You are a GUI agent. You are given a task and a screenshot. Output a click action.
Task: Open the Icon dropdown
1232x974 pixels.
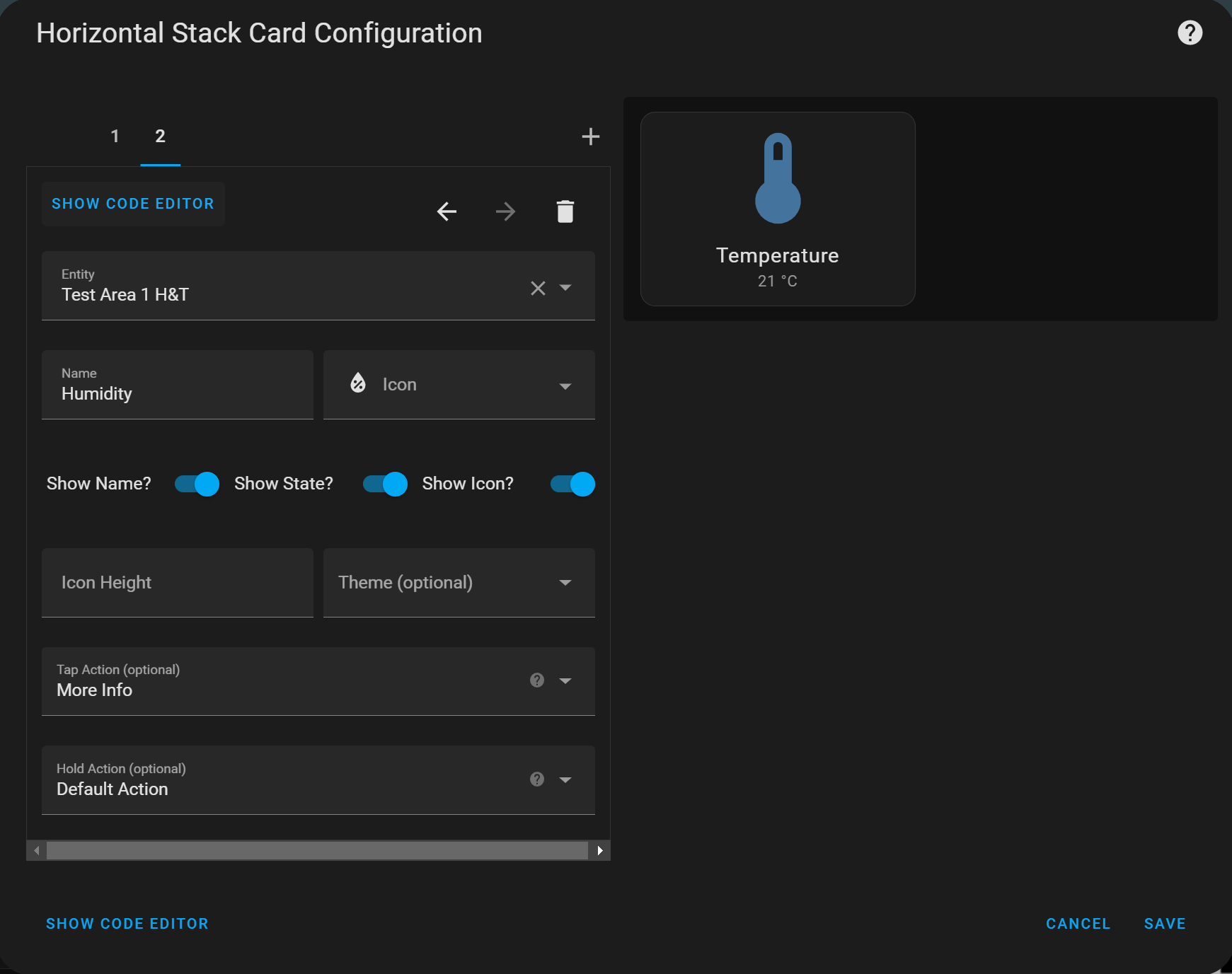coord(565,386)
